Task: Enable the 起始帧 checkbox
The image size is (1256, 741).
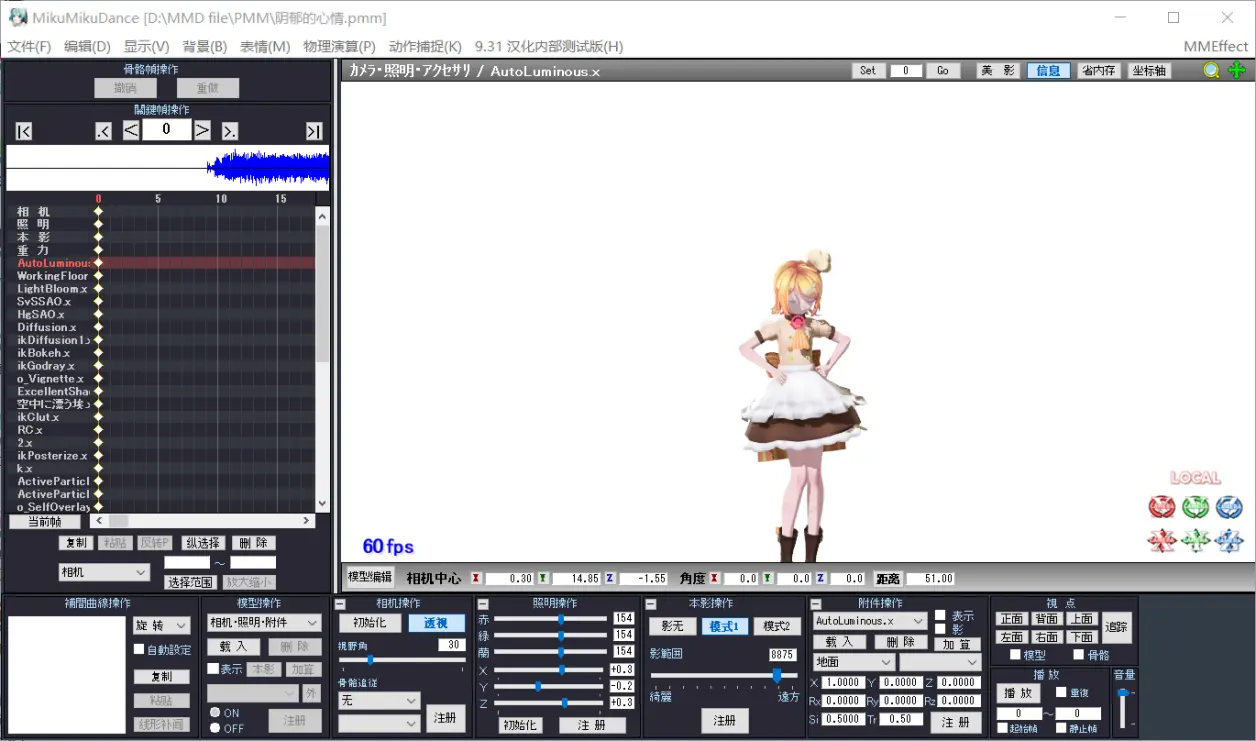Action: [x=1002, y=728]
